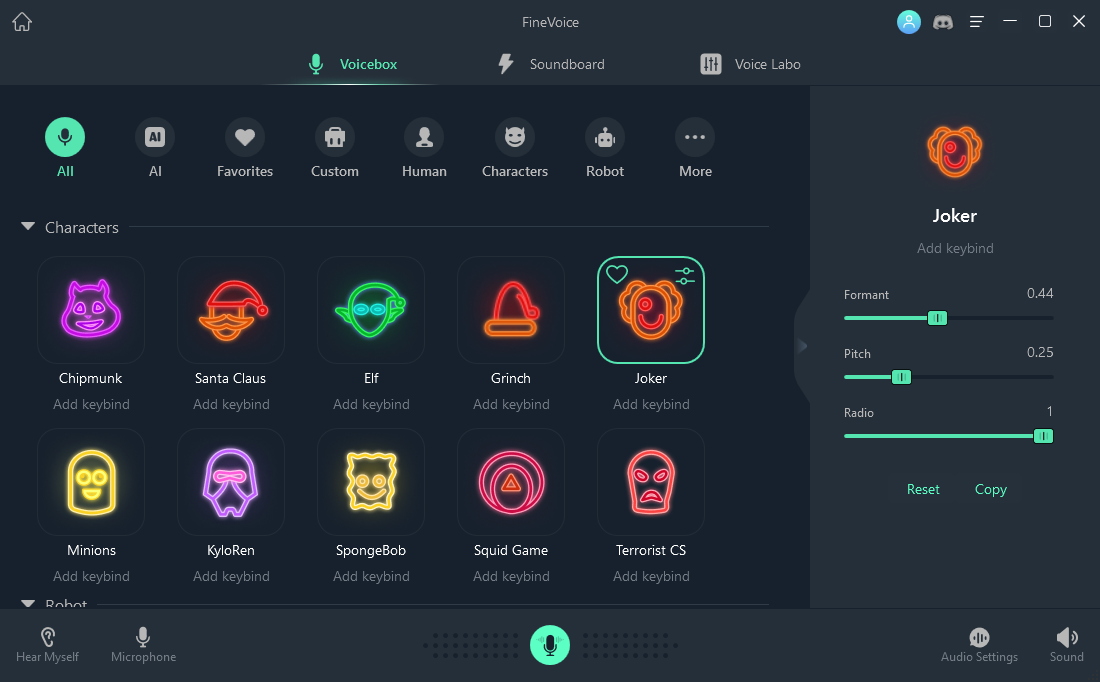1100x682 pixels.
Task: Choose the Elf voice icon
Action: click(x=371, y=310)
